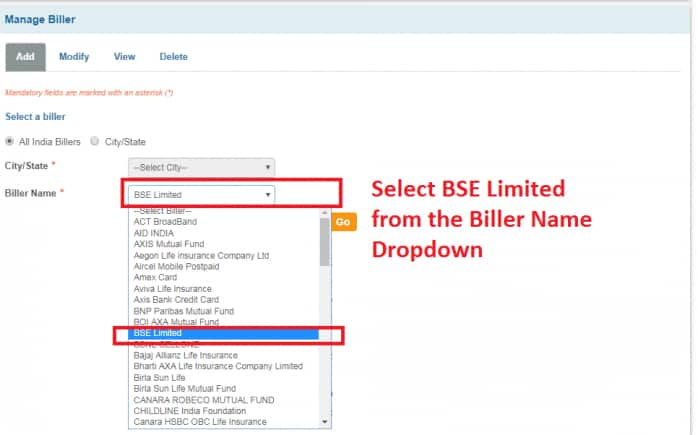Open the Modify tab
Viewport: 698px width, 435px height.
74,57
